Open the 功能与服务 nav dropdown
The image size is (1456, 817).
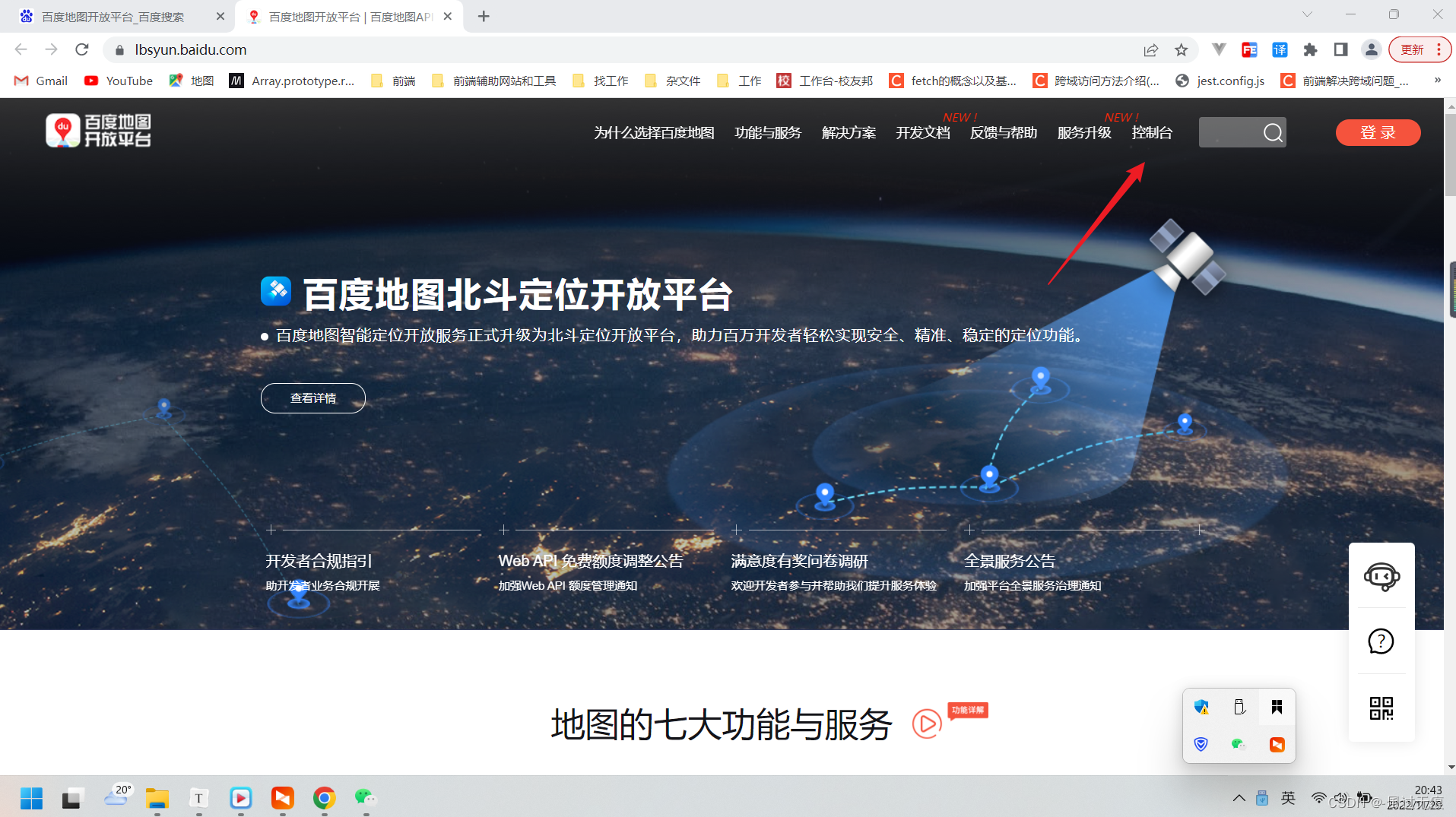[768, 133]
